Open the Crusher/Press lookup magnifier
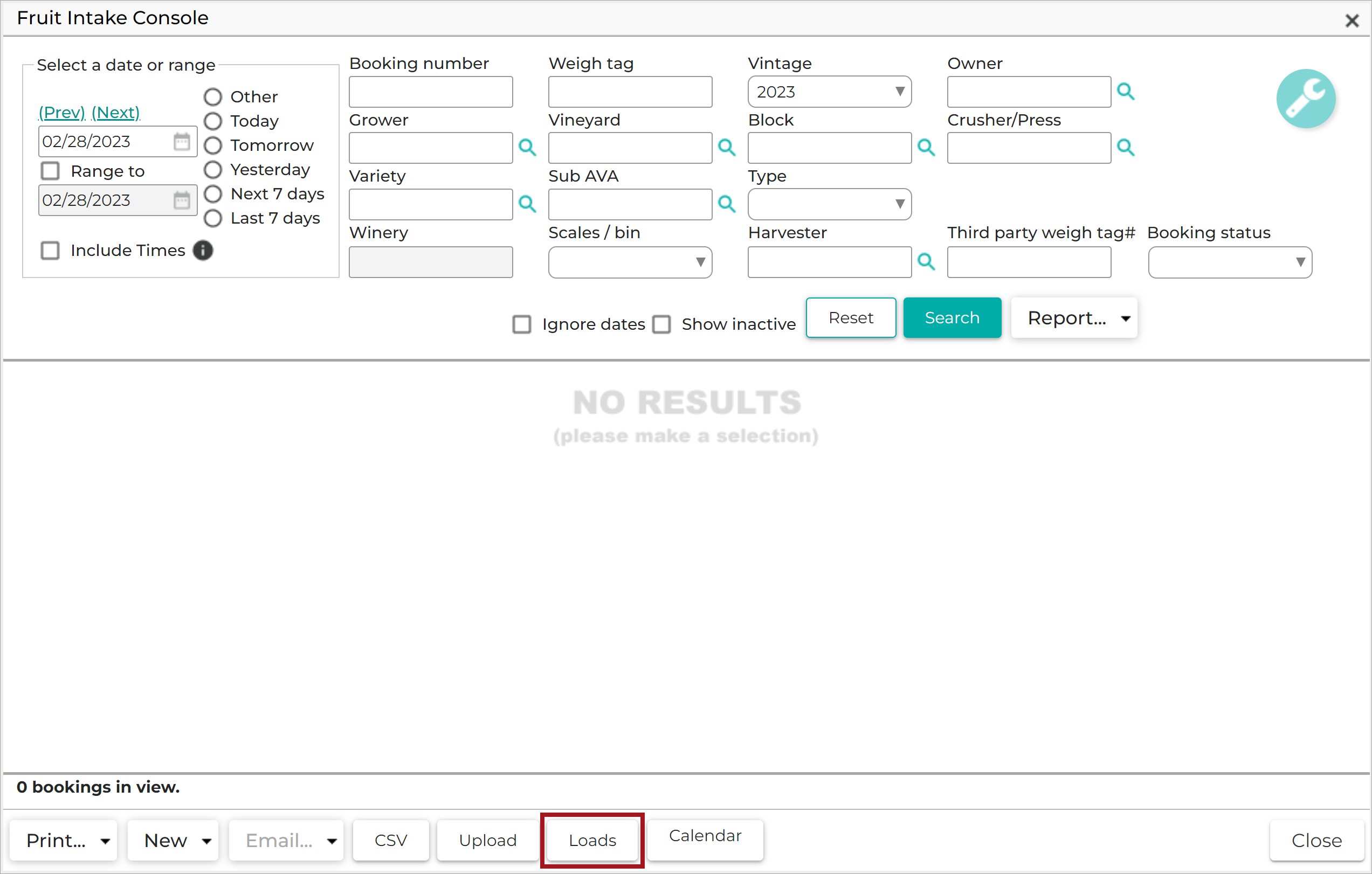This screenshot has width=1372, height=874. pyautogui.click(x=1125, y=148)
